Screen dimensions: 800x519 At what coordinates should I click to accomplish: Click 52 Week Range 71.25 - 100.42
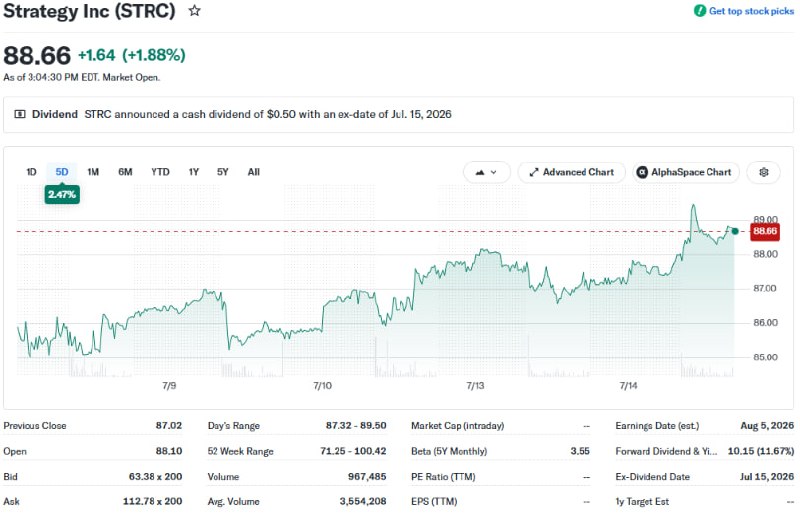click(x=353, y=451)
